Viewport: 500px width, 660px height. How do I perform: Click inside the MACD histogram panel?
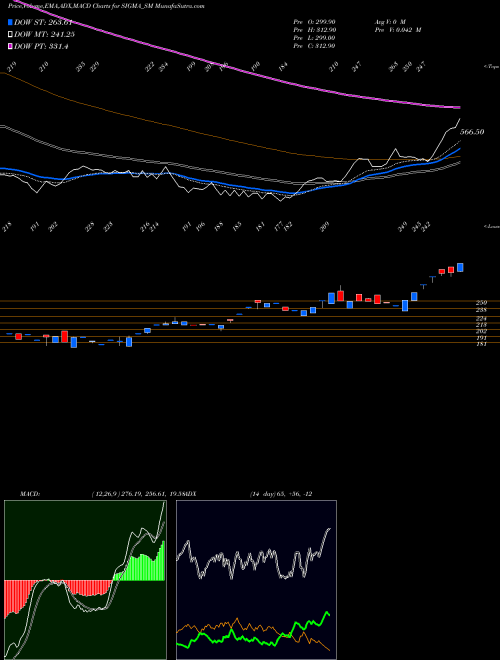85,580
